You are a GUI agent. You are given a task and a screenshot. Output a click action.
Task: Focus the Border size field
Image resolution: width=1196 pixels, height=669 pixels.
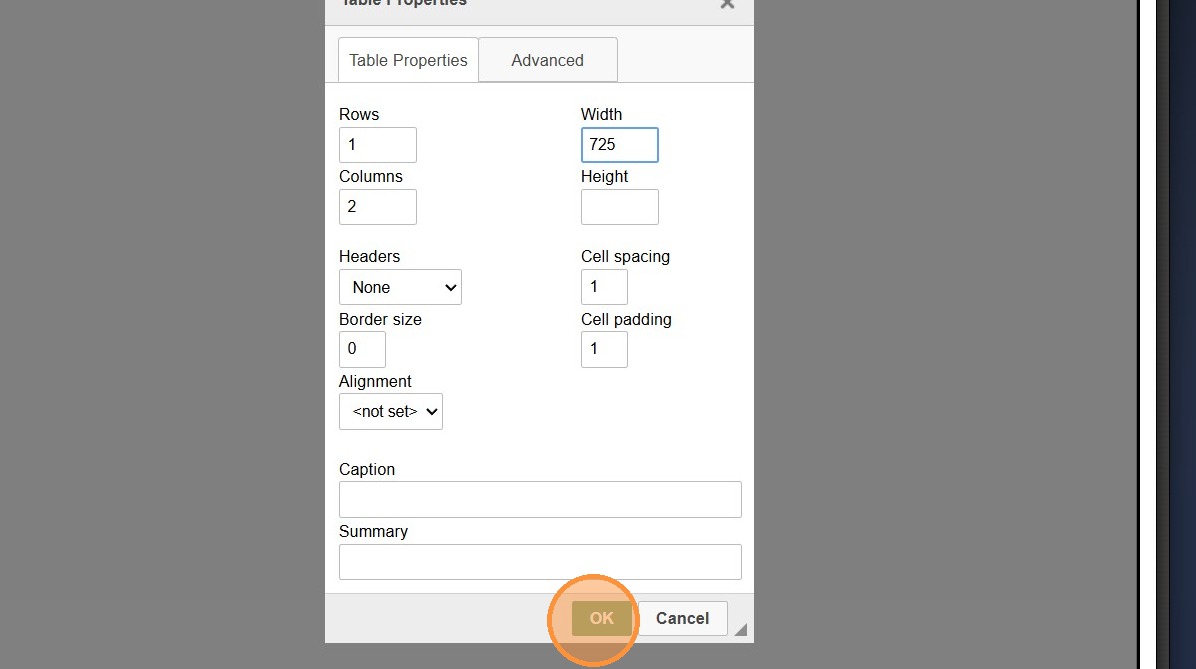pyautogui.click(x=362, y=349)
